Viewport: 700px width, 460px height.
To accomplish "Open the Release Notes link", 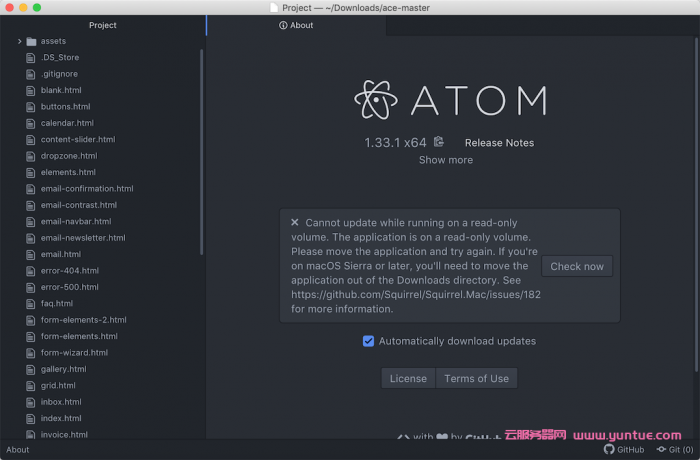I will (x=499, y=143).
